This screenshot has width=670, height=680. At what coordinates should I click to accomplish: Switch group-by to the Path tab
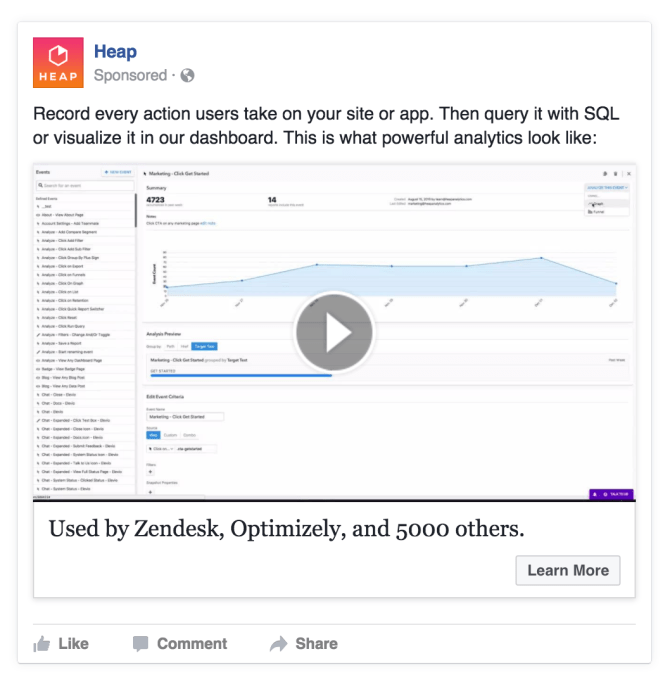[x=168, y=346]
